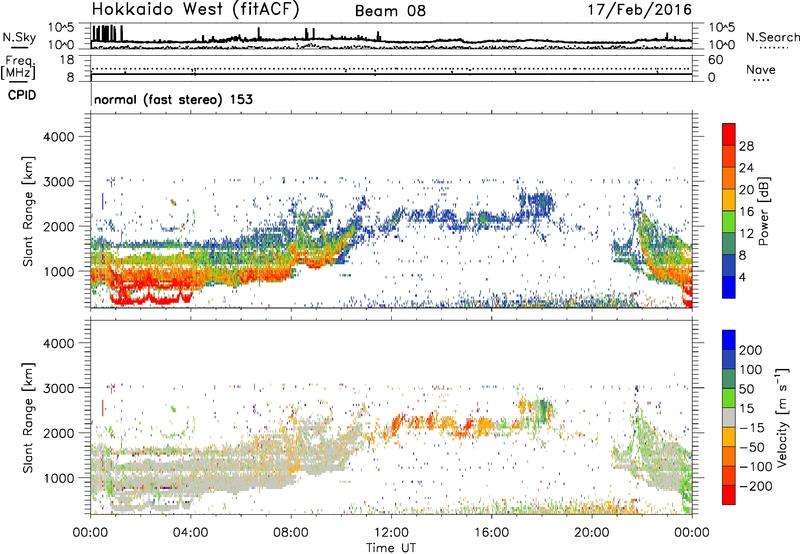
Task: Click the 'Velocity [m s⁻¹]' colorbar label
Action: click(781, 417)
